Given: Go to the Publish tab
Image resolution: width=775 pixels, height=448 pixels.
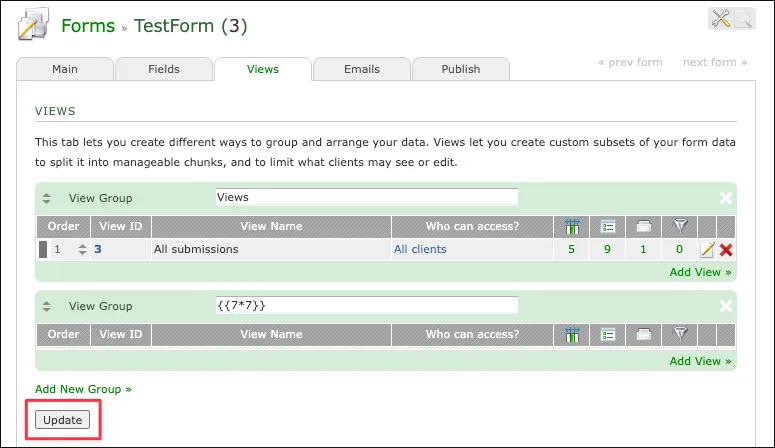Looking at the screenshot, I should click(x=460, y=69).
